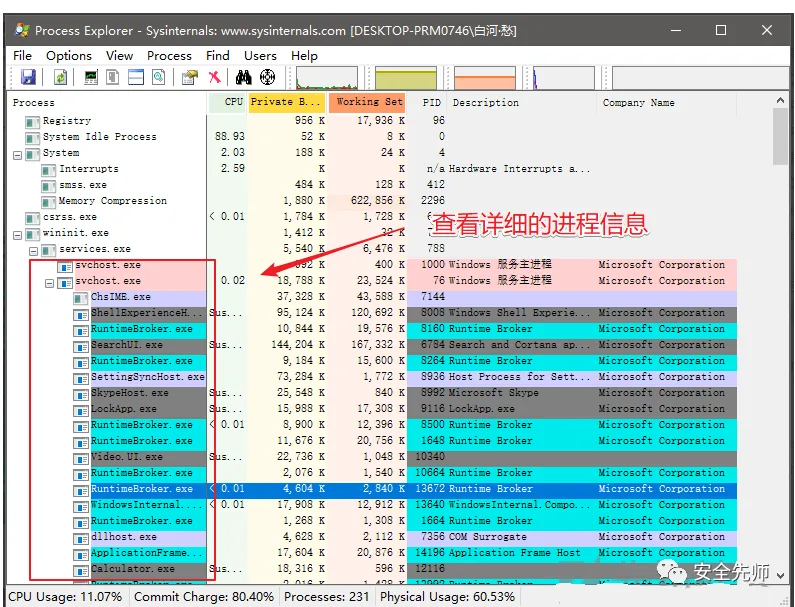Click the View DLLs/Handles toolbar icon

pyautogui.click(x=159, y=77)
